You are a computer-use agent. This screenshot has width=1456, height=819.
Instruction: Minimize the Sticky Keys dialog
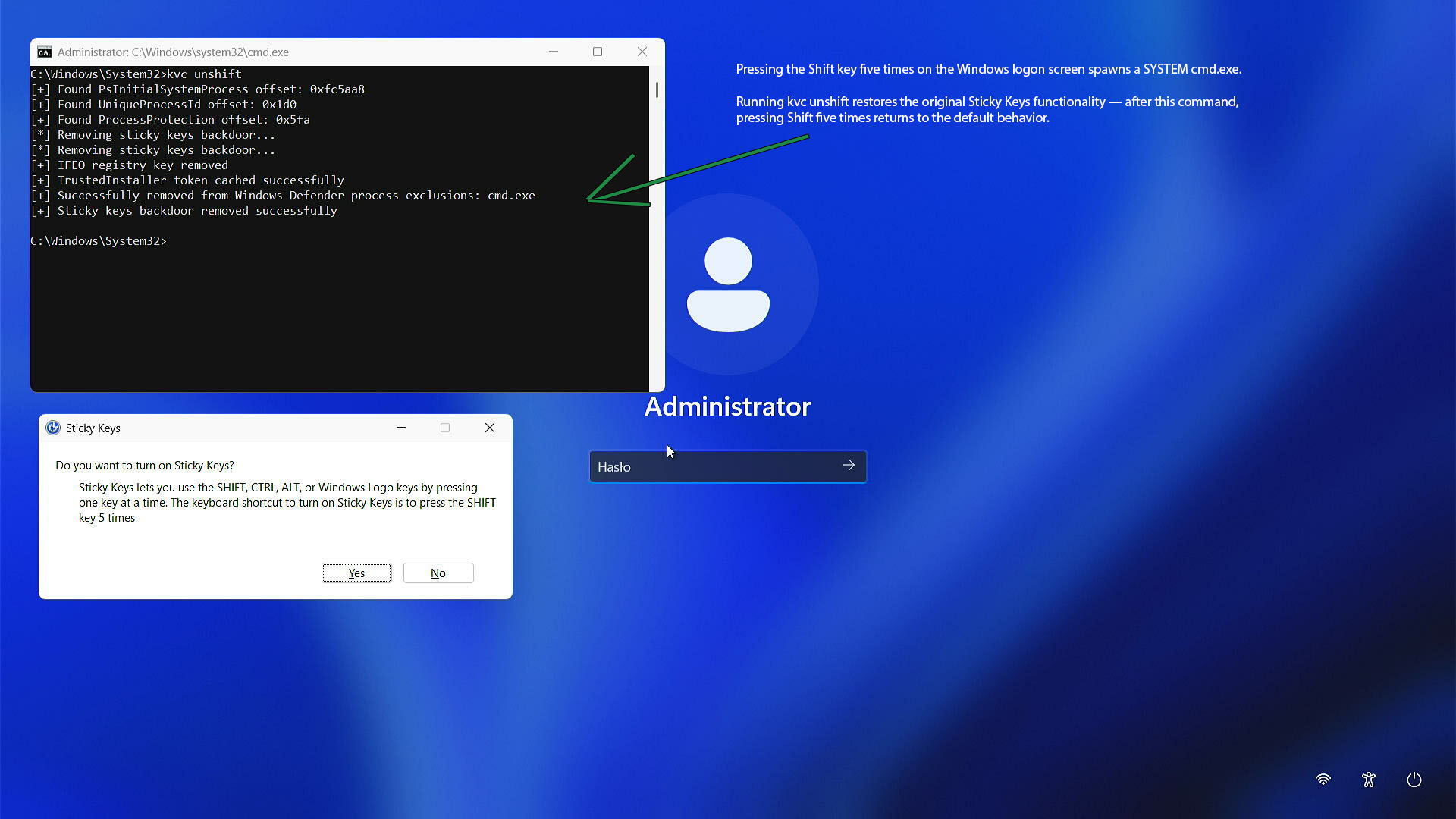[401, 428]
